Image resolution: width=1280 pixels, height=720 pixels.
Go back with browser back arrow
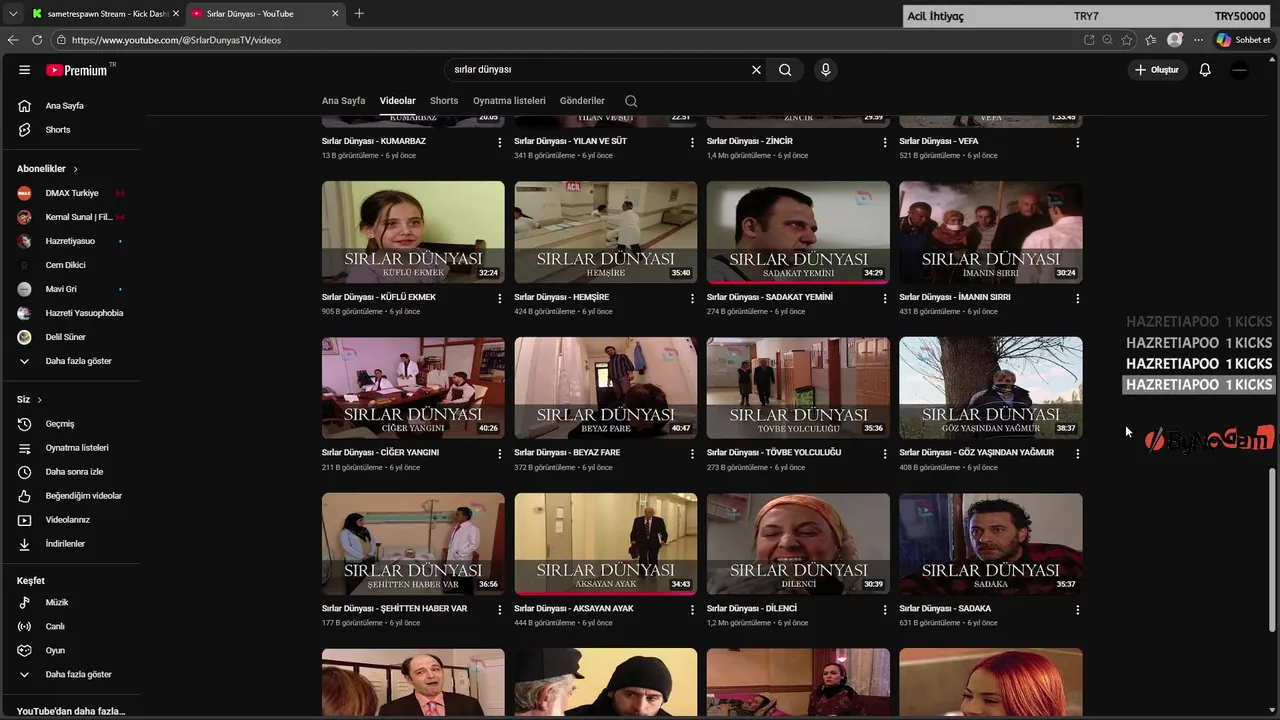point(13,40)
